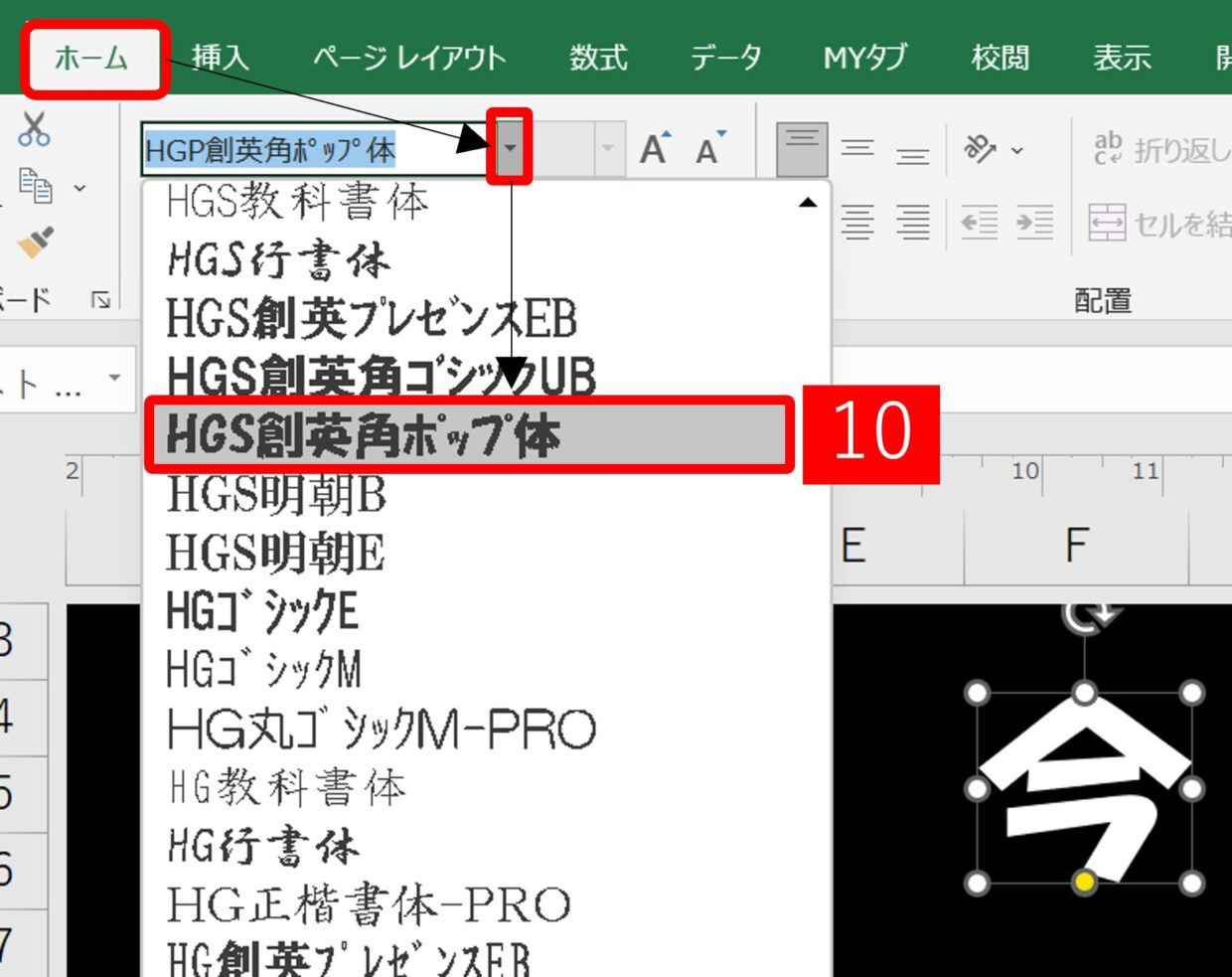The height and width of the screenshot is (977, 1232).
Task: Open the Name Box dropdown arrow
Action: click(114, 379)
